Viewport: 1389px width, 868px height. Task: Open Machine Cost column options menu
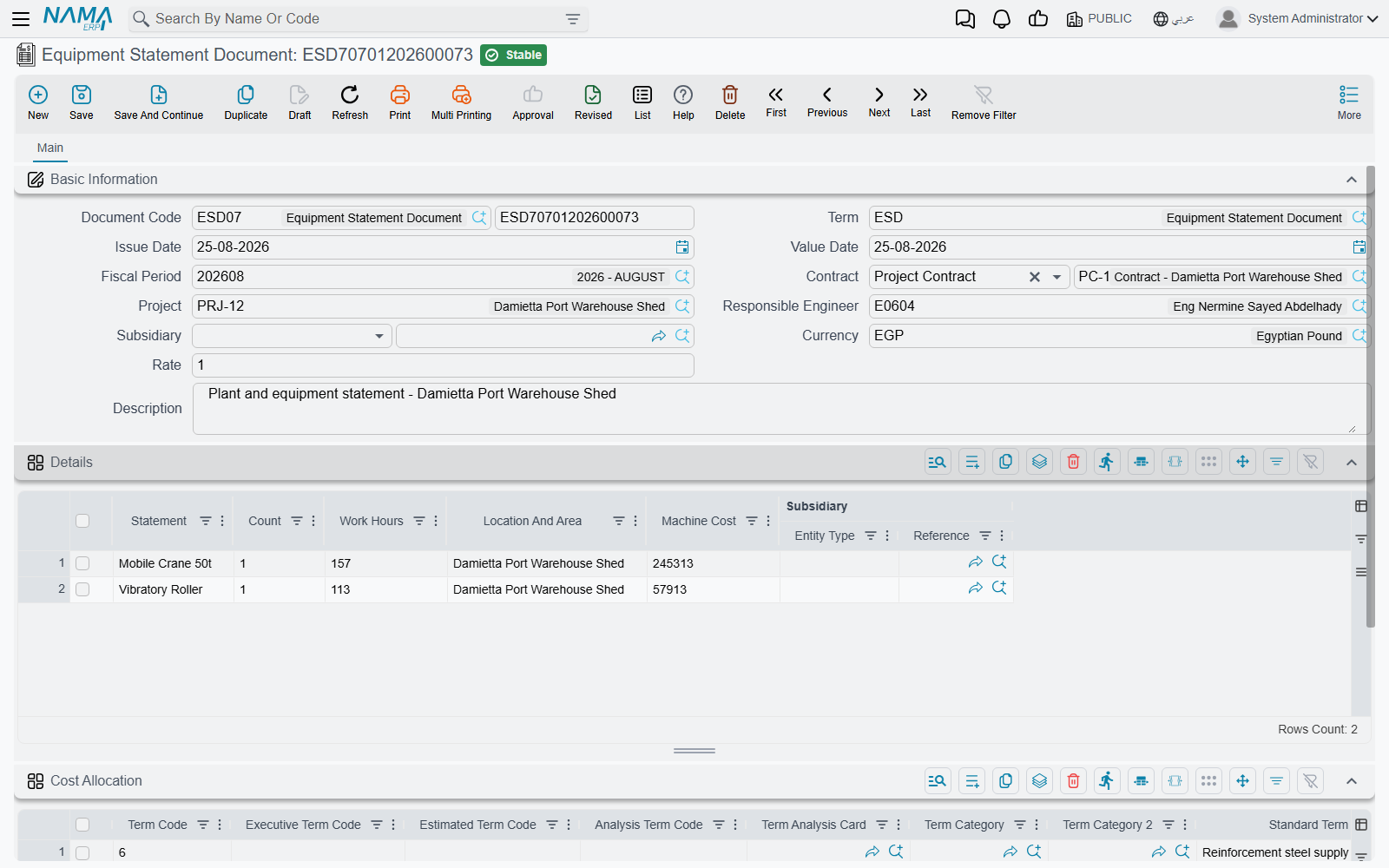tap(768, 521)
